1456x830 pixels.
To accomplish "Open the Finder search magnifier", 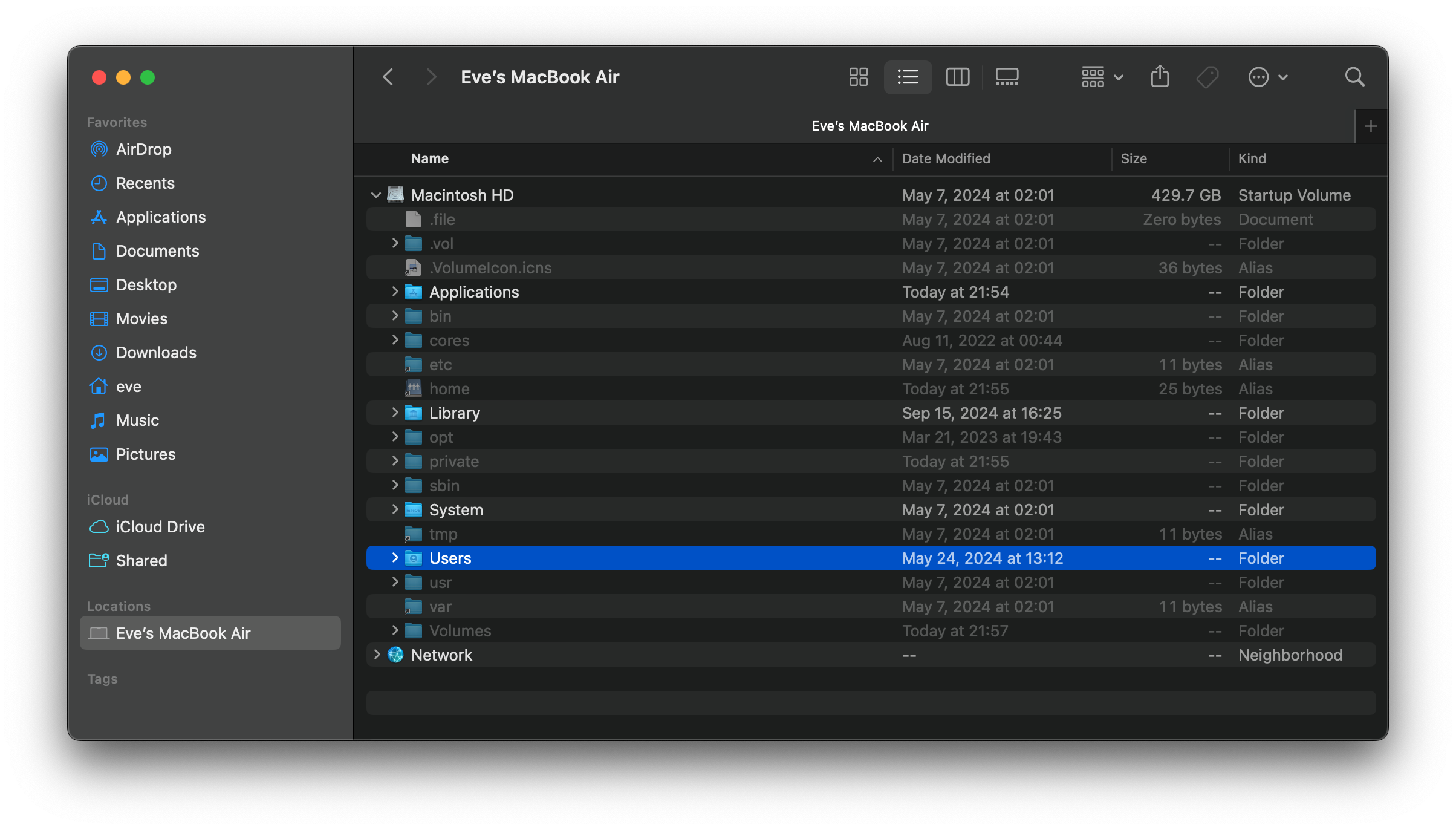I will [1354, 77].
